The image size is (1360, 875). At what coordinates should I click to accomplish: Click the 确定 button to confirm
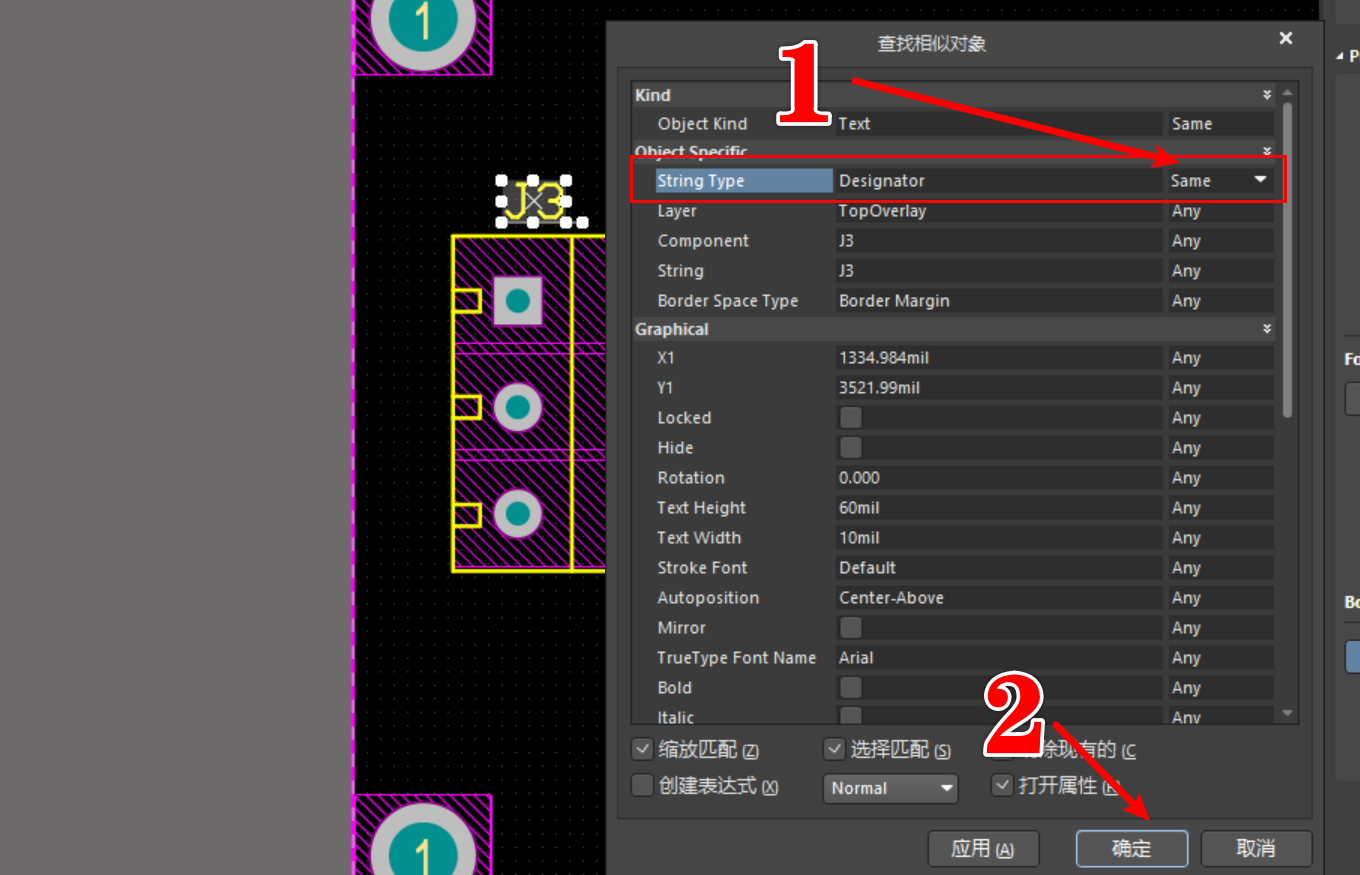click(x=1131, y=847)
